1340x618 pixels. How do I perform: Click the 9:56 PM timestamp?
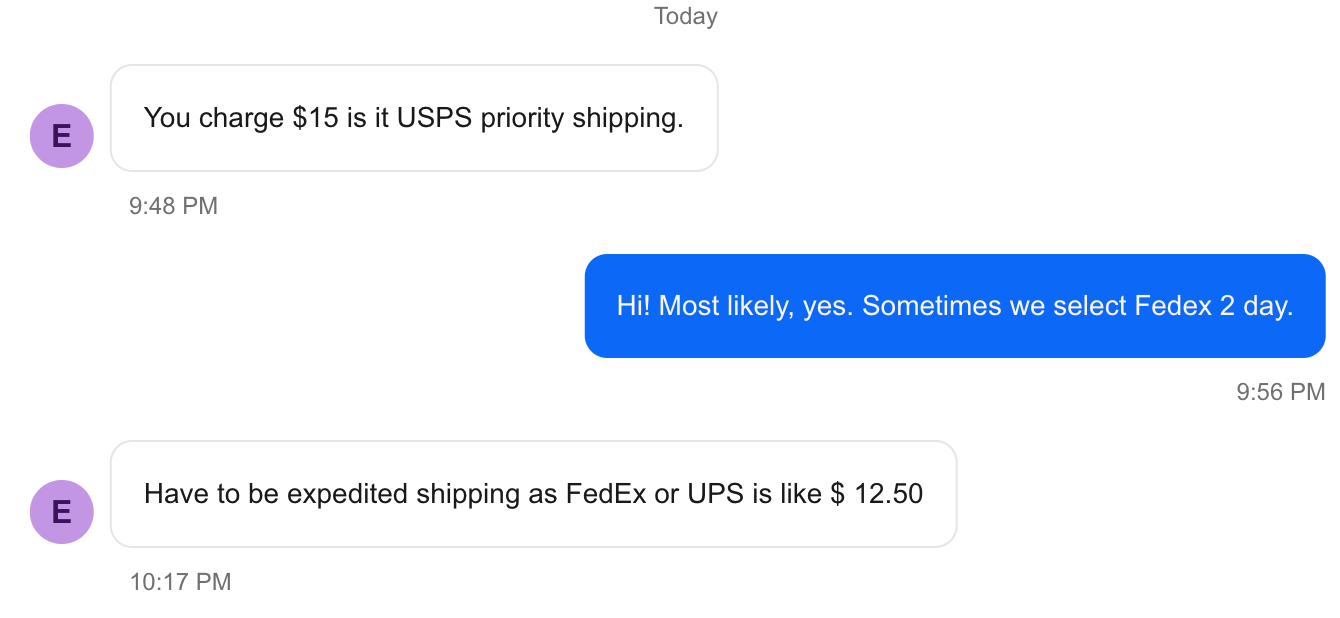pyautogui.click(x=1280, y=392)
